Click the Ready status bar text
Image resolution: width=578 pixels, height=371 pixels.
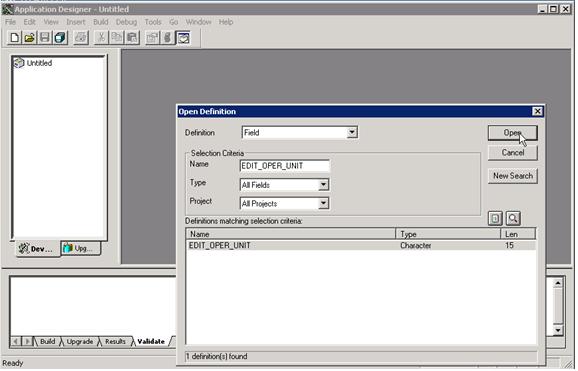point(13,363)
